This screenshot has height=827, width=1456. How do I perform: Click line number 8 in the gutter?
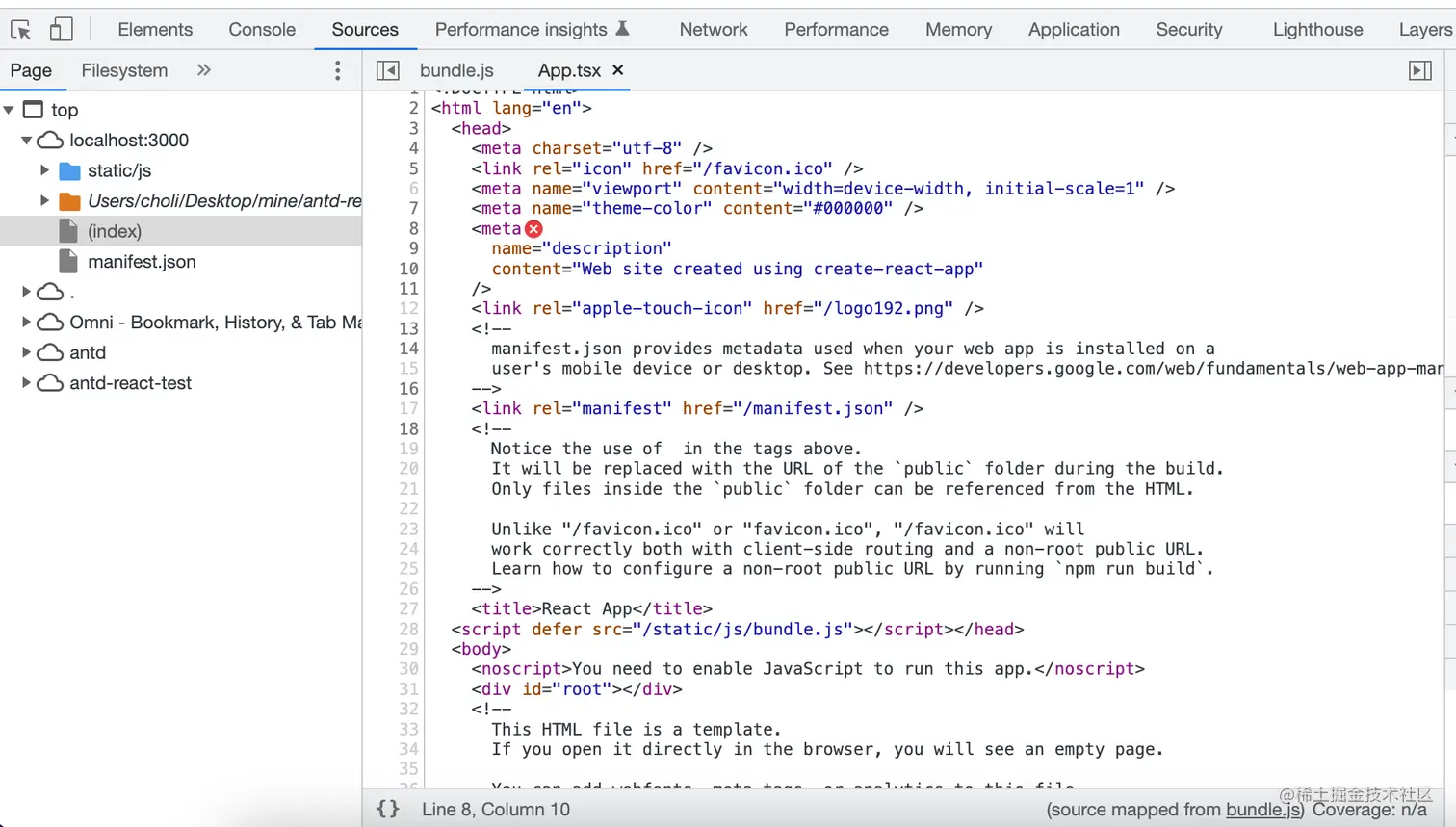pos(413,229)
